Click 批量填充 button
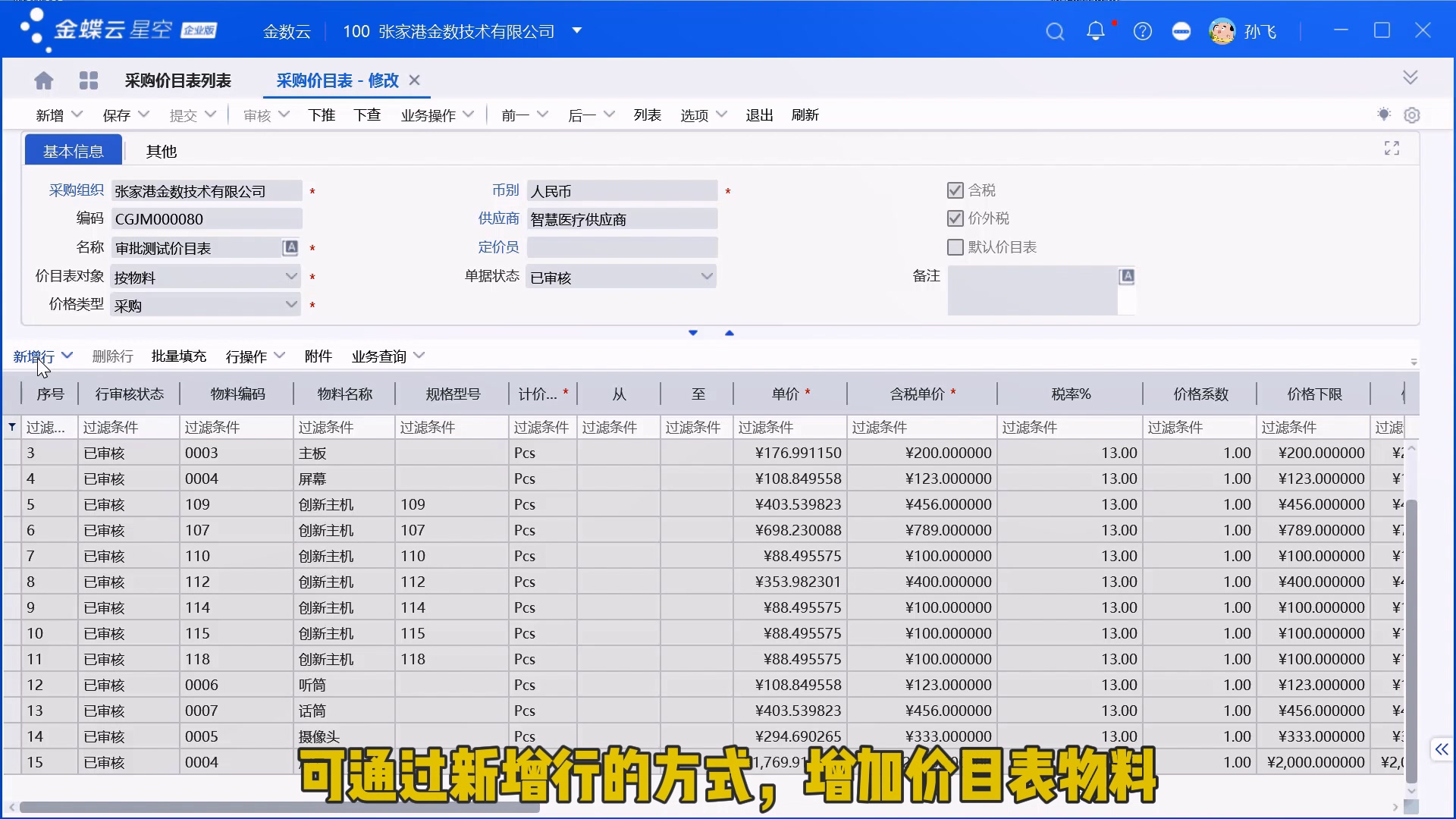The height and width of the screenshot is (819, 1456). click(x=179, y=356)
